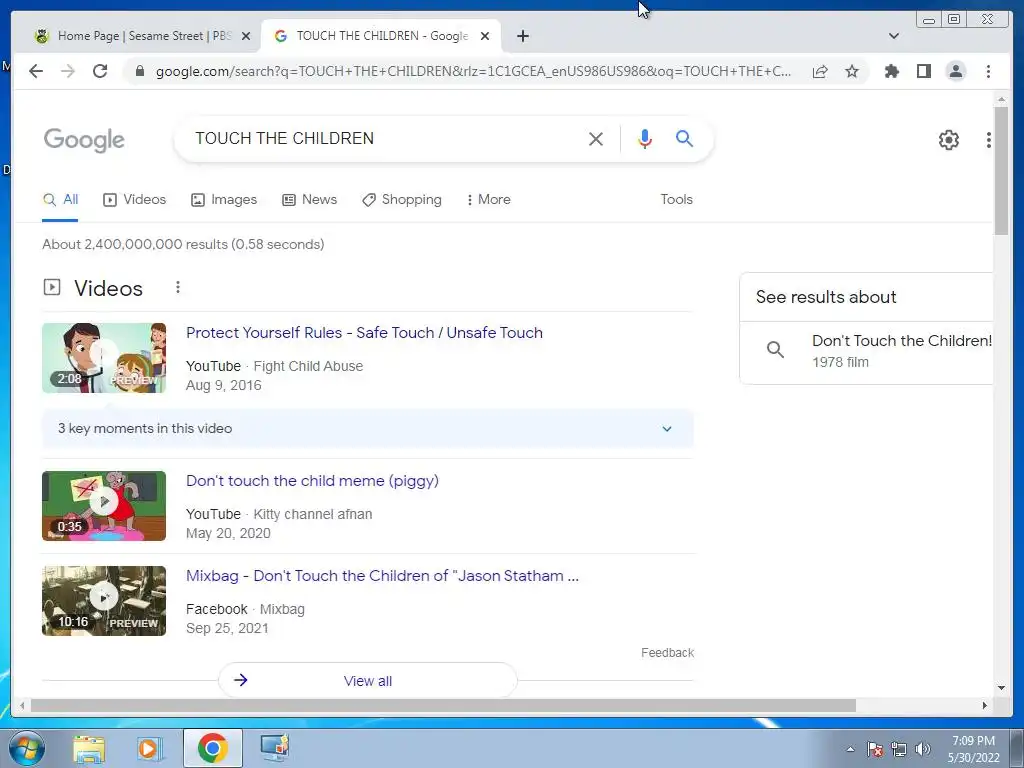Open Chrome's three-dot menu
The width and height of the screenshot is (1024, 768).
tap(988, 71)
